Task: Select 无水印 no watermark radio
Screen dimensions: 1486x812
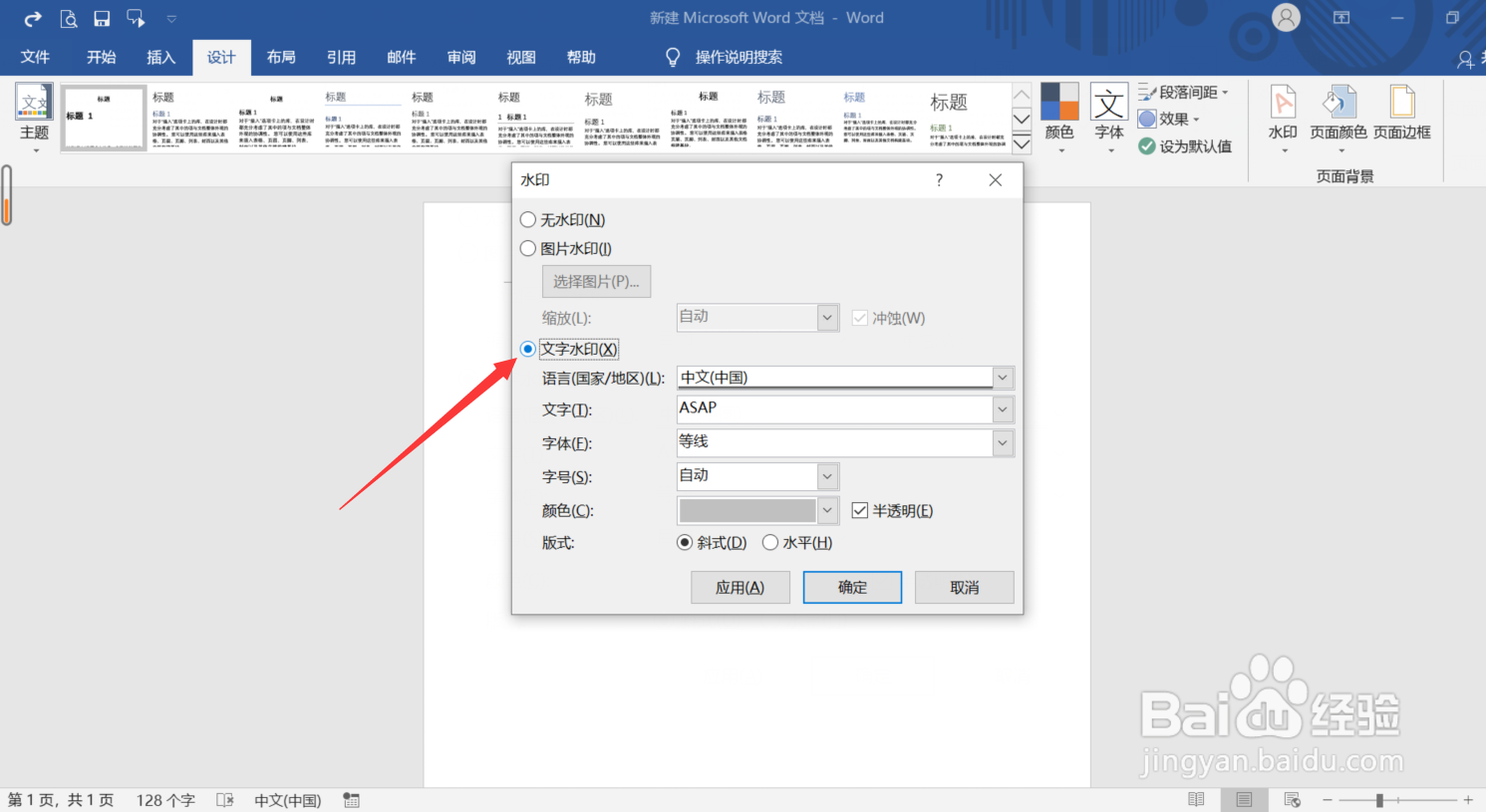Action: 528,220
